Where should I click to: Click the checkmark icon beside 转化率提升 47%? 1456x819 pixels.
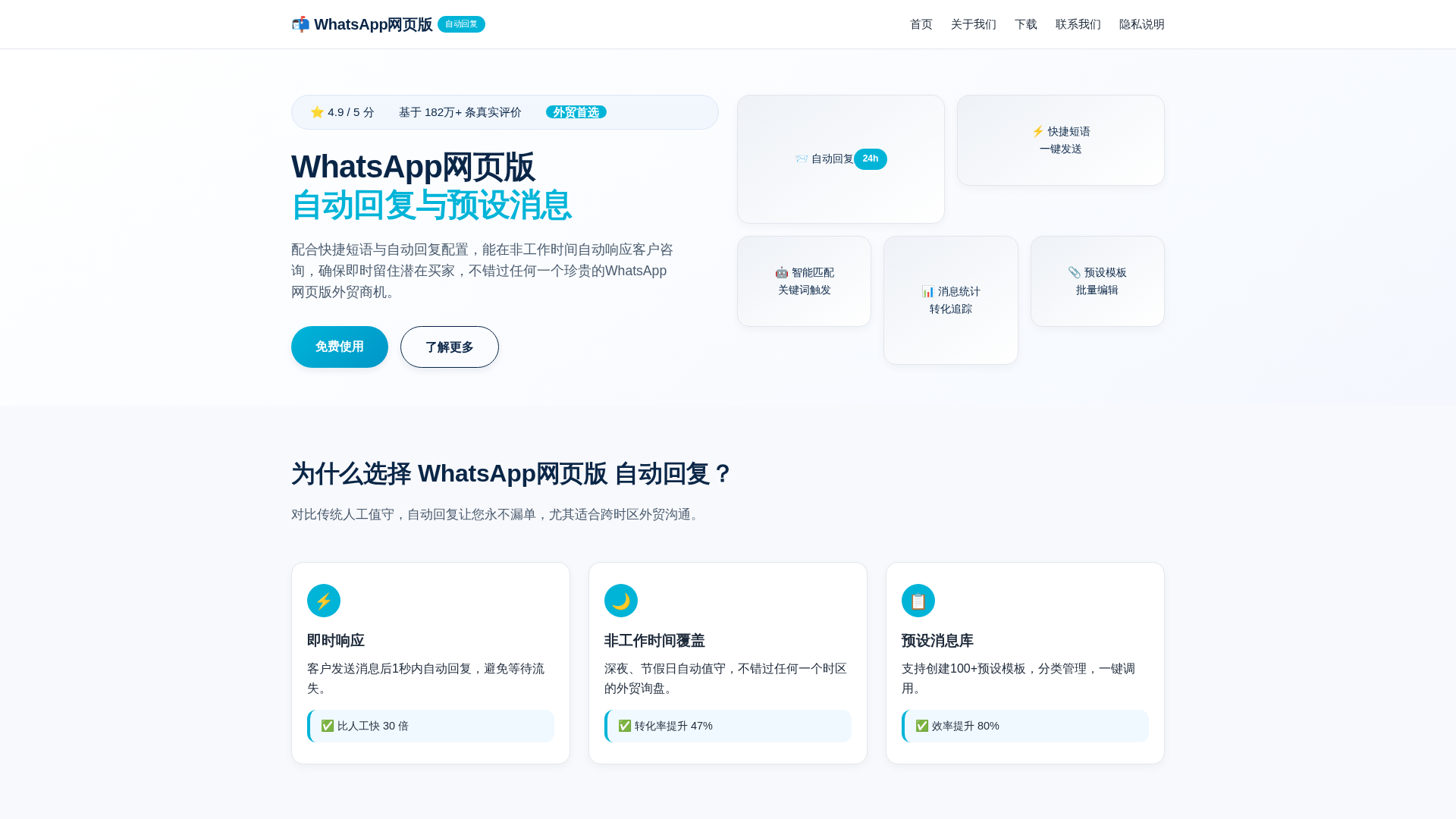pos(625,726)
